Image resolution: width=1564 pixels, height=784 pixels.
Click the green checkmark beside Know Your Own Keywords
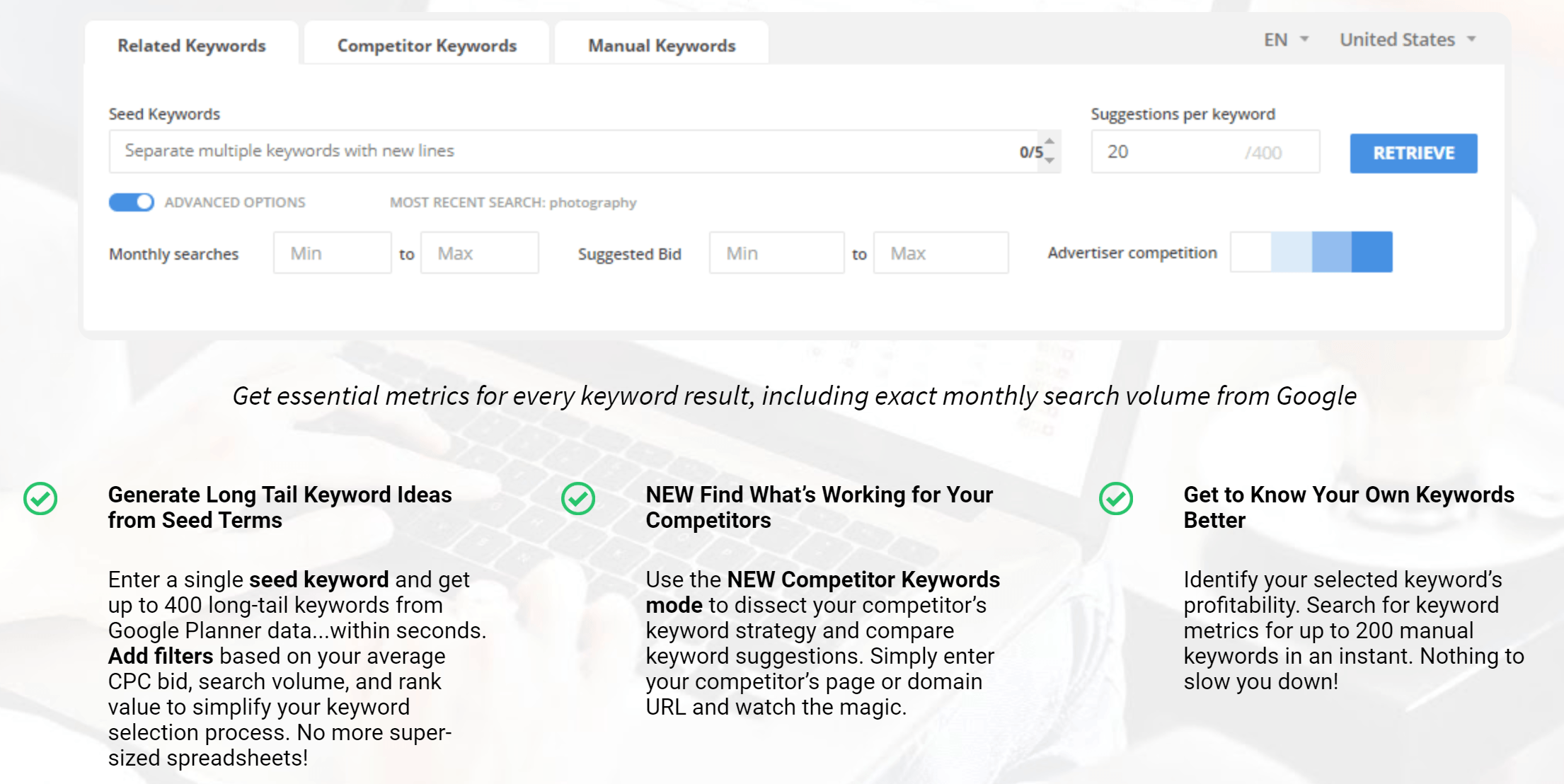pyautogui.click(x=1116, y=499)
